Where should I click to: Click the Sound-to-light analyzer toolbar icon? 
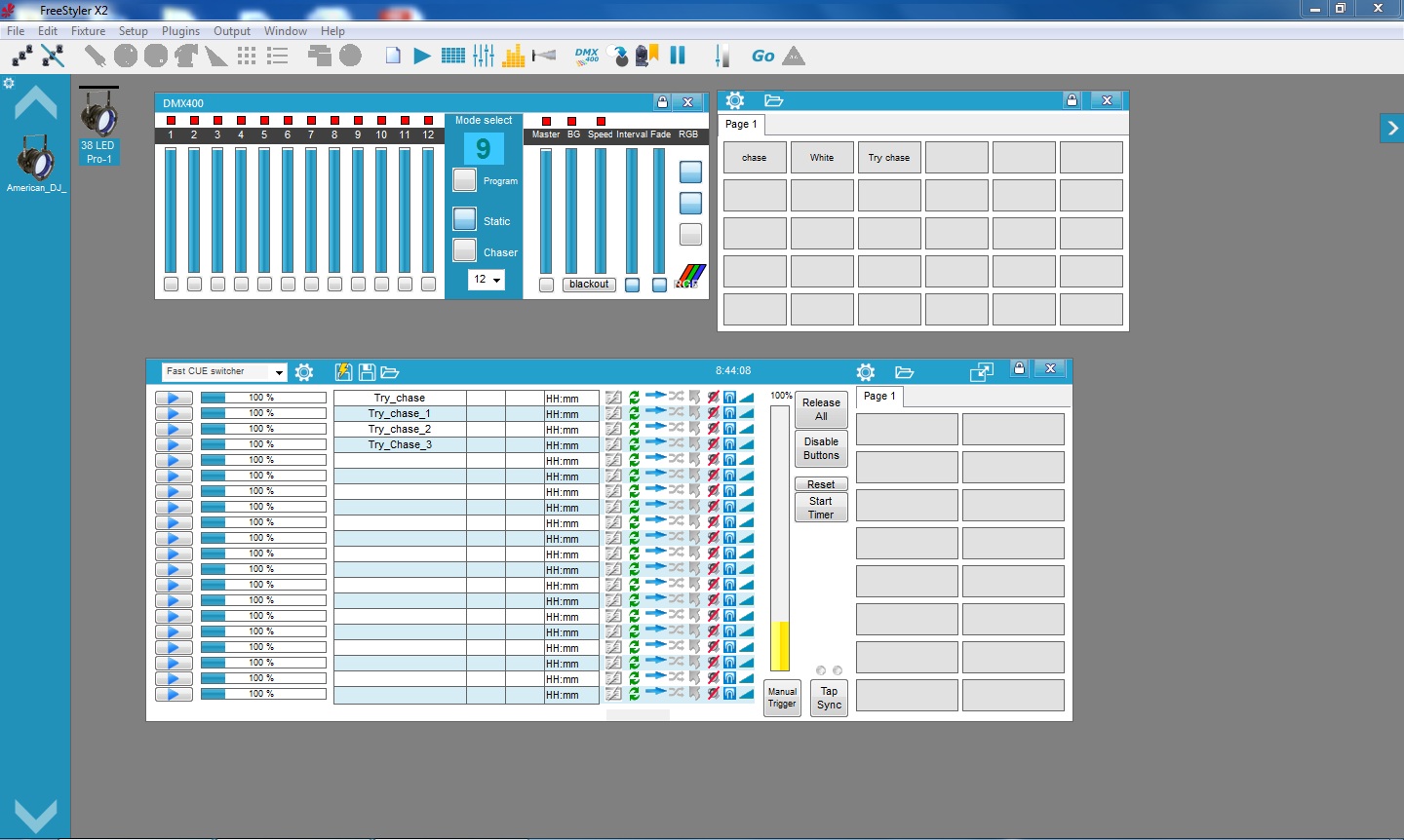pyautogui.click(x=515, y=56)
